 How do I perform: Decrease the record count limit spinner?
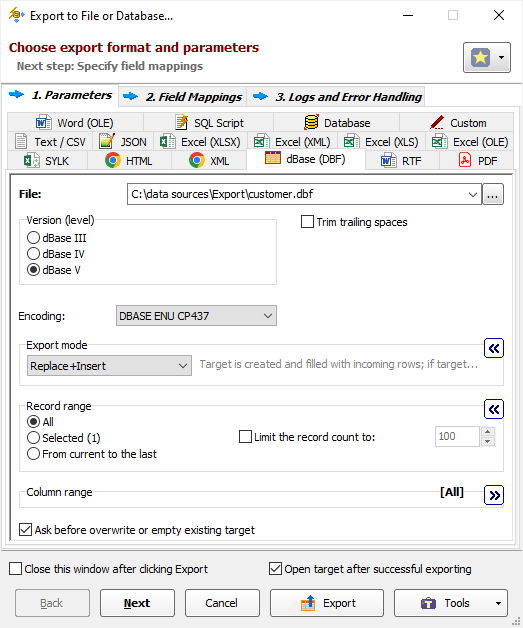(487, 441)
